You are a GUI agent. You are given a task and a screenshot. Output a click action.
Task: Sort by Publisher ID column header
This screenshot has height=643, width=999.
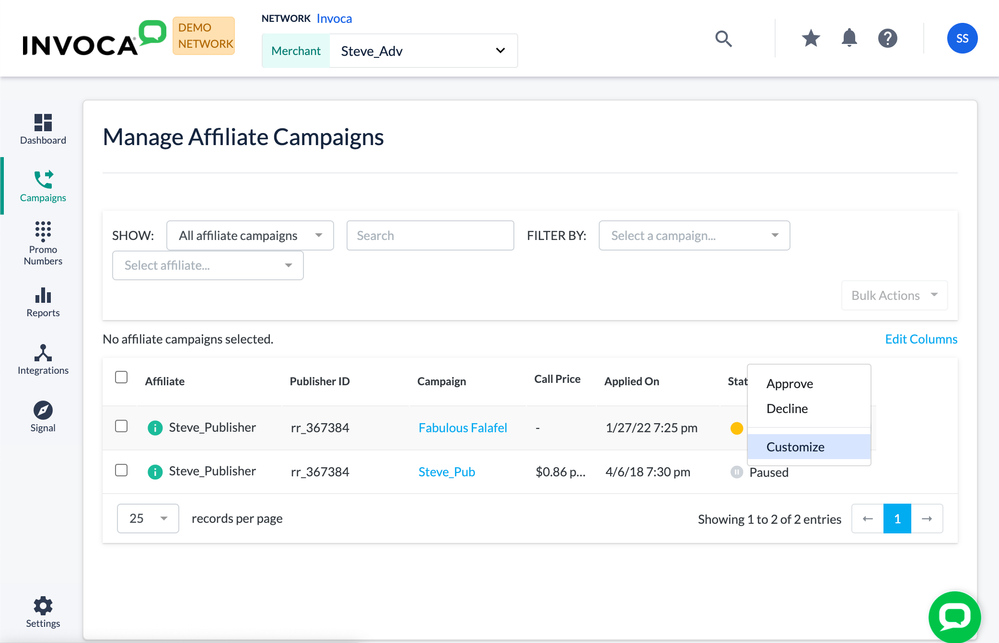(319, 381)
